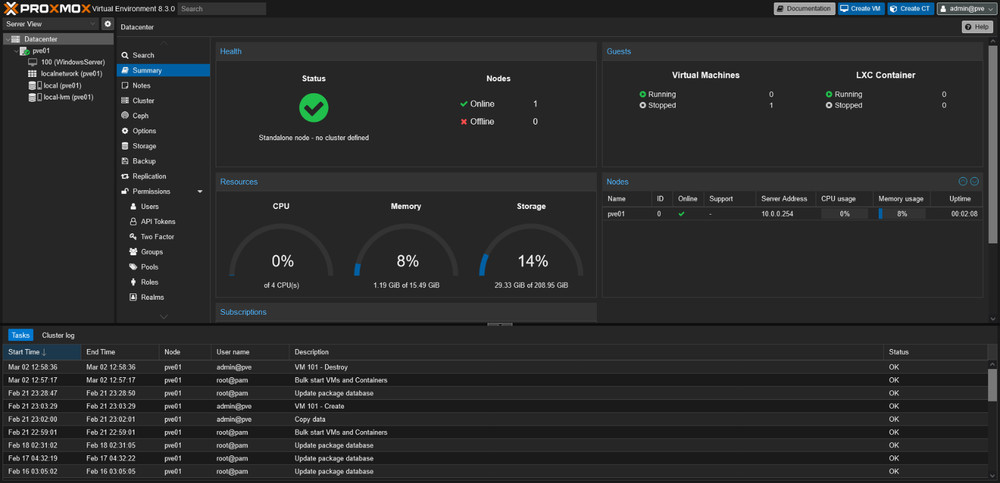This screenshot has height=483, width=1000.
Task: Collapse the Datacenter tree node
Action: (x=7, y=40)
